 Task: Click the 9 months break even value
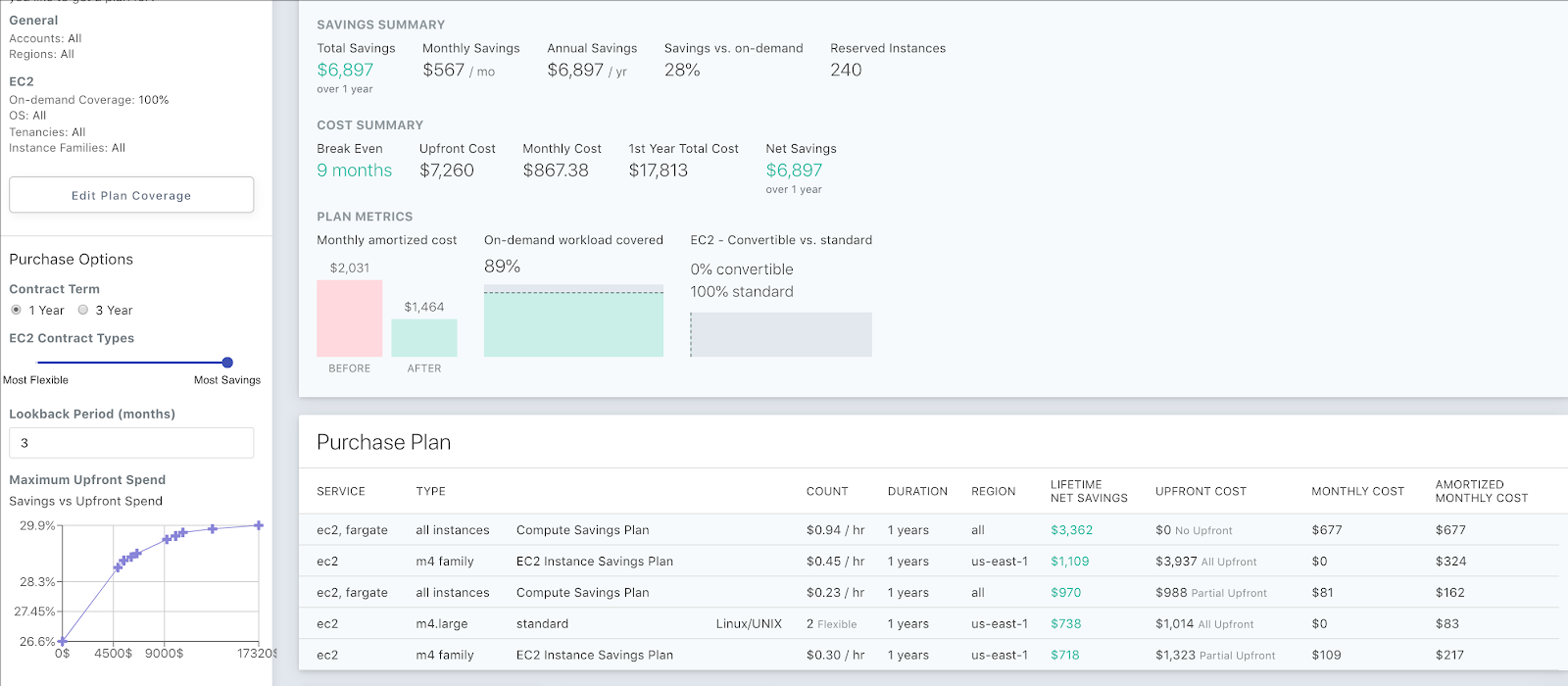354,171
